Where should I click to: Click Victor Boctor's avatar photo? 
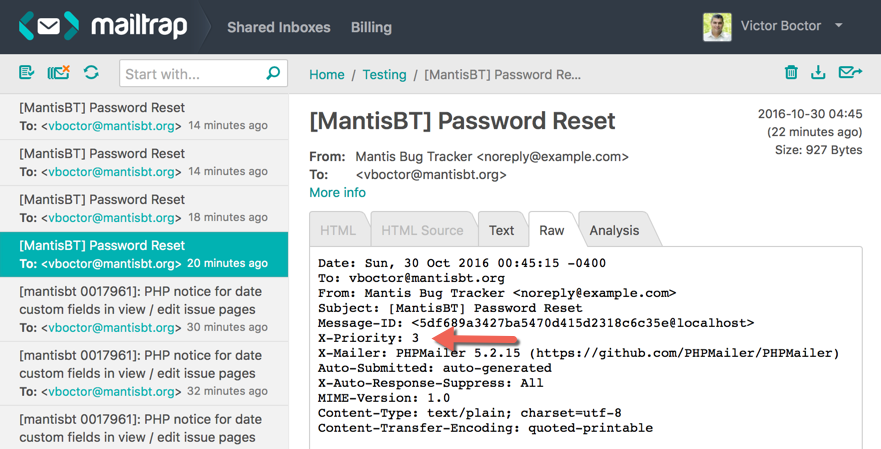(717, 27)
